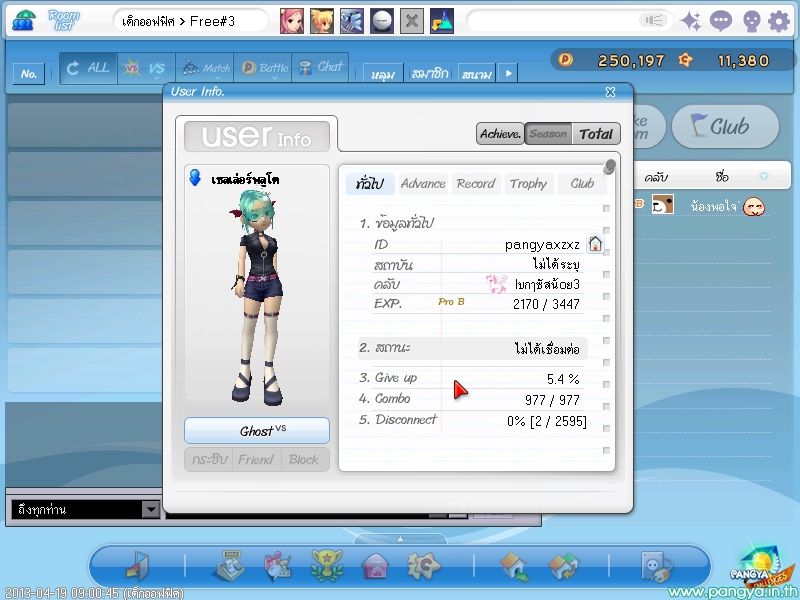Click the หลุม holes sort header
Viewport: 800px width, 600px height.
[x=383, y=74]
